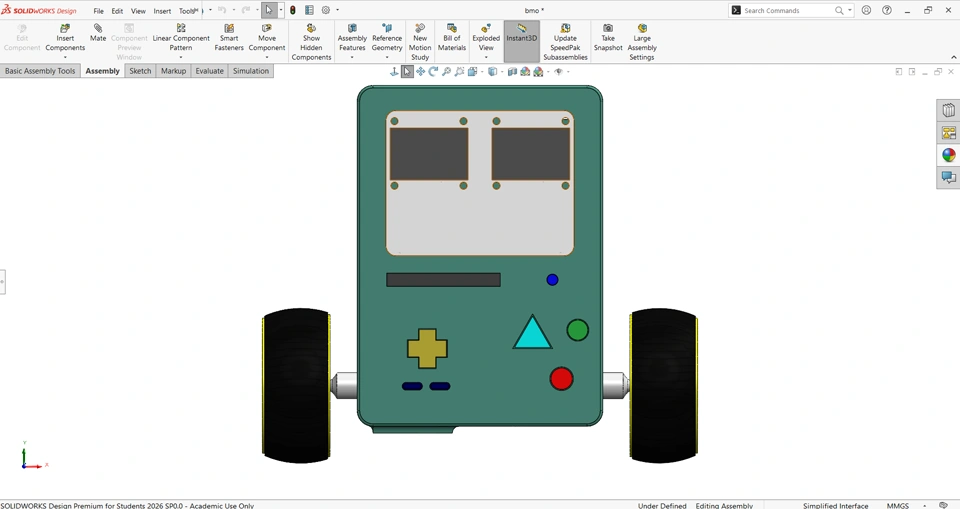Select the green round button on model

(577, 330)
